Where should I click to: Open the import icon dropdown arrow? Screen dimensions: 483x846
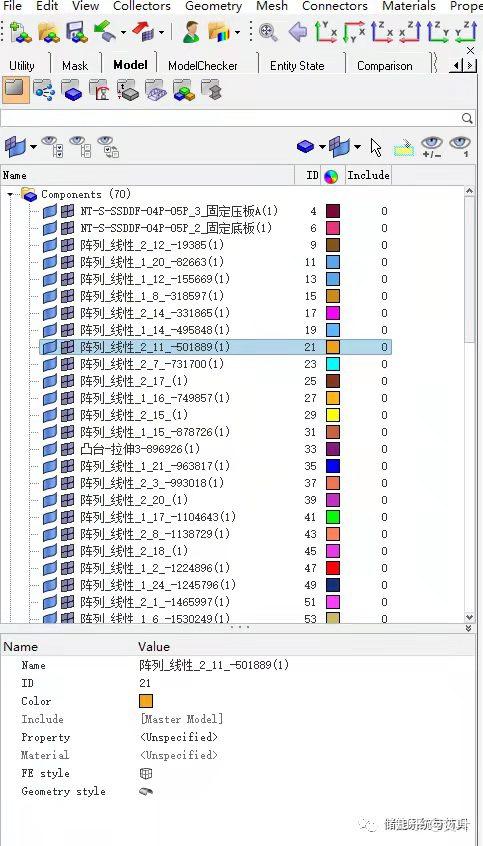[123, 32]
